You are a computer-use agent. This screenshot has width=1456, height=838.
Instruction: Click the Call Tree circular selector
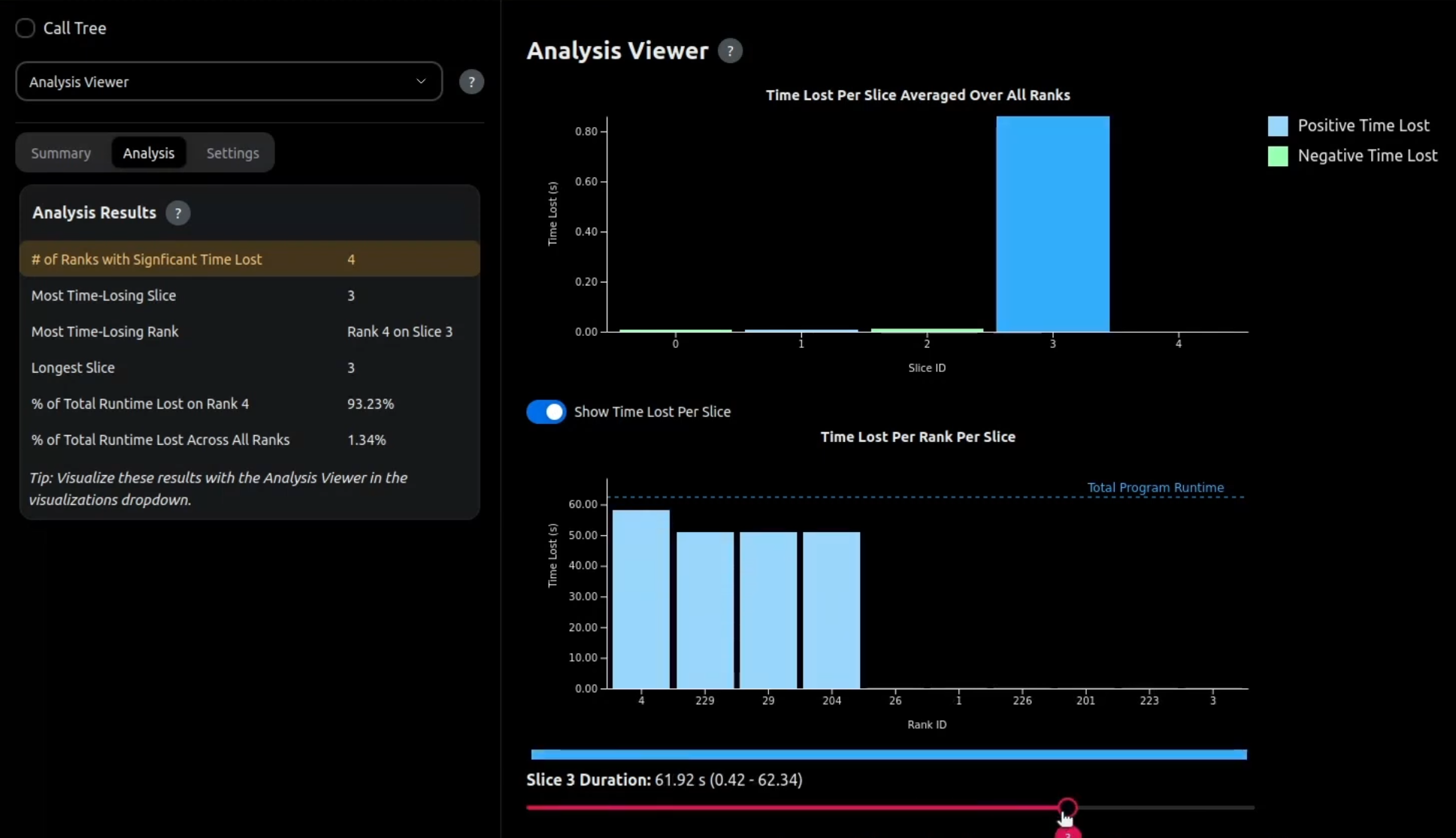[25, 28]
